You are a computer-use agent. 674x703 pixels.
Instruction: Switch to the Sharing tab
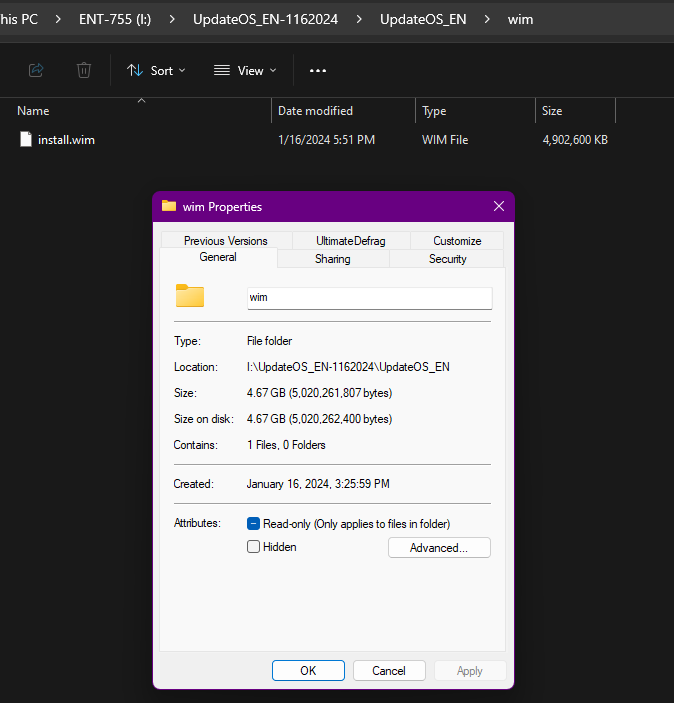point(333,259)
